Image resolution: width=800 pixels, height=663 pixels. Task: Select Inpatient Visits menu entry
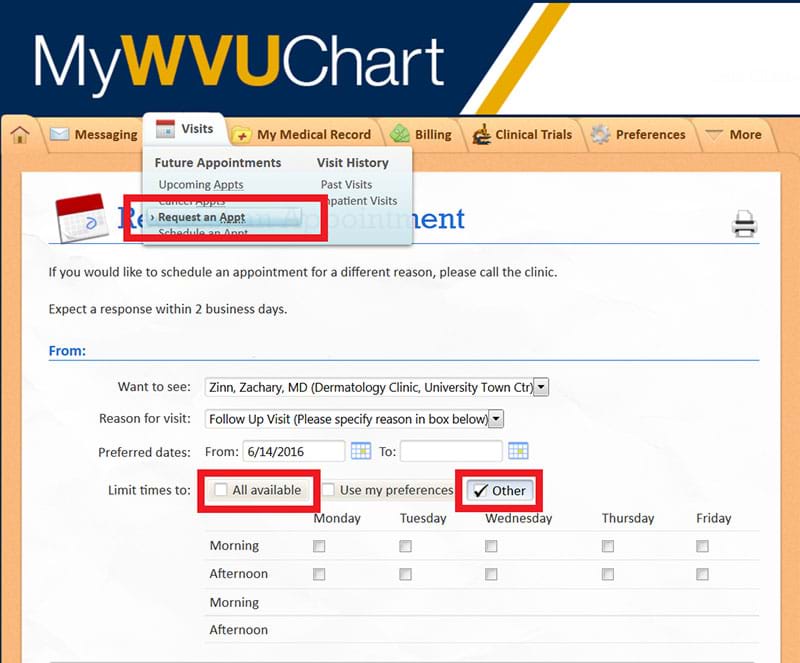pos(362,201)
